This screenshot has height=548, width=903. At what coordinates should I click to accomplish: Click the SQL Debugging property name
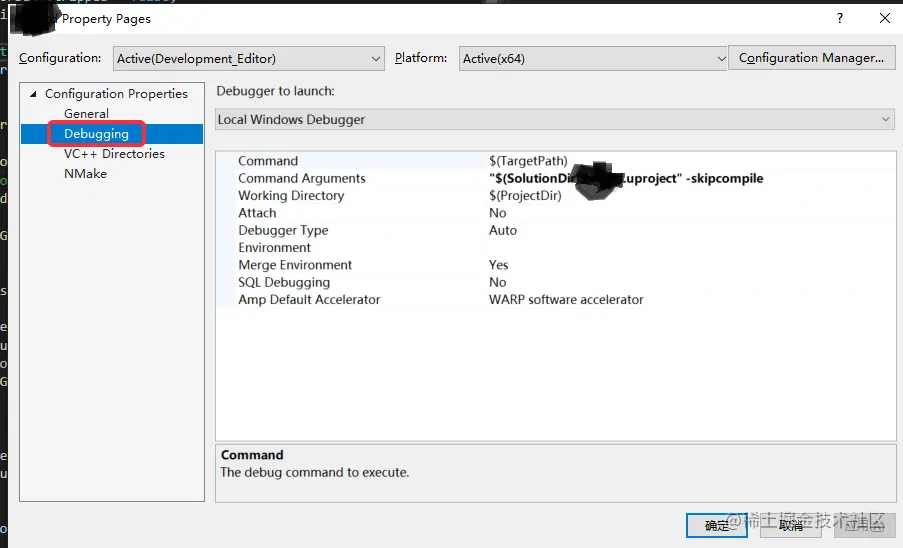284,282
